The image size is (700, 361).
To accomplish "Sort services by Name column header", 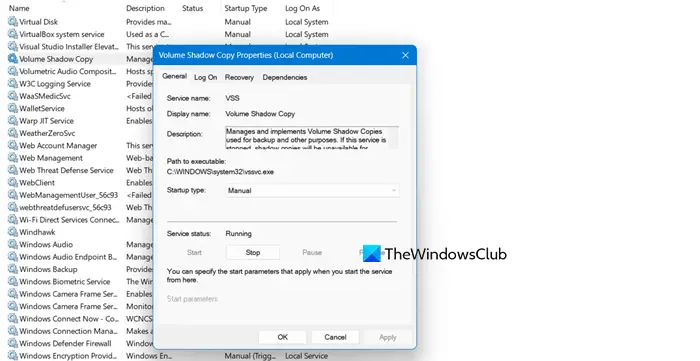I will point(19,8).
